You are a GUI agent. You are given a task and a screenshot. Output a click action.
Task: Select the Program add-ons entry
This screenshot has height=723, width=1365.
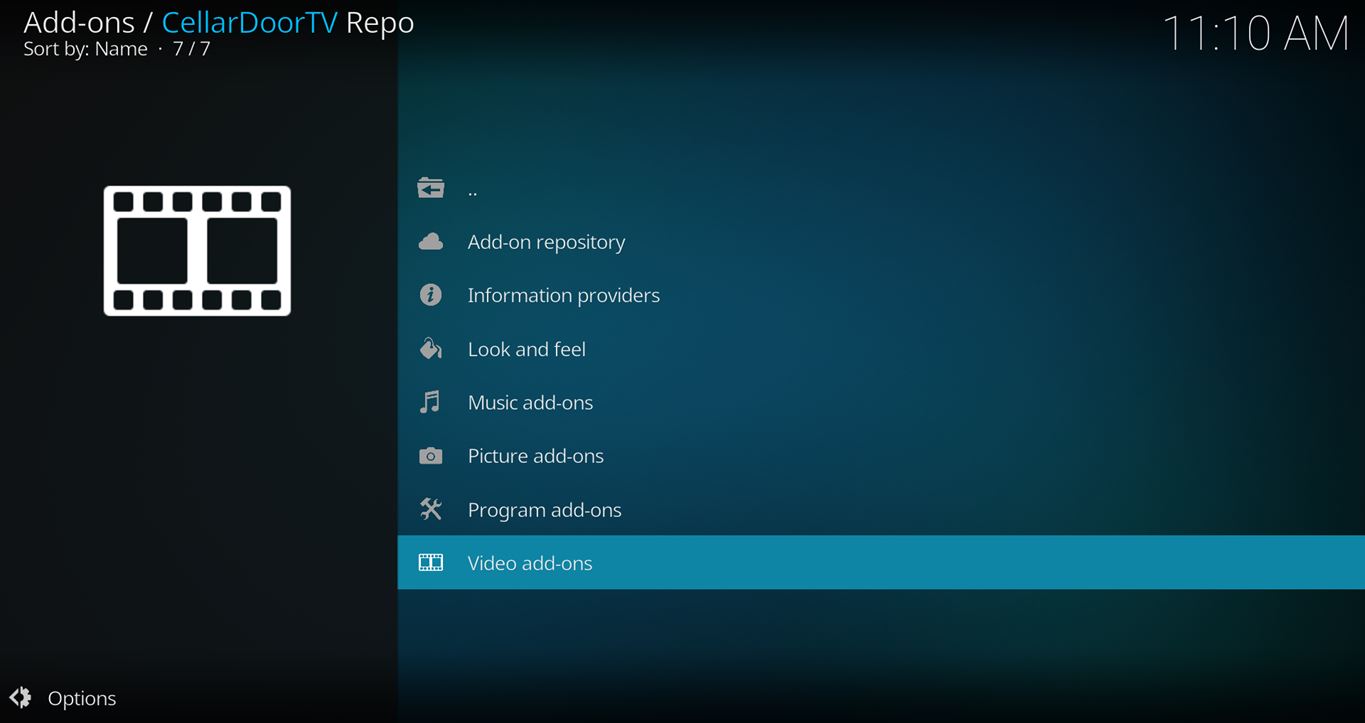544,509
